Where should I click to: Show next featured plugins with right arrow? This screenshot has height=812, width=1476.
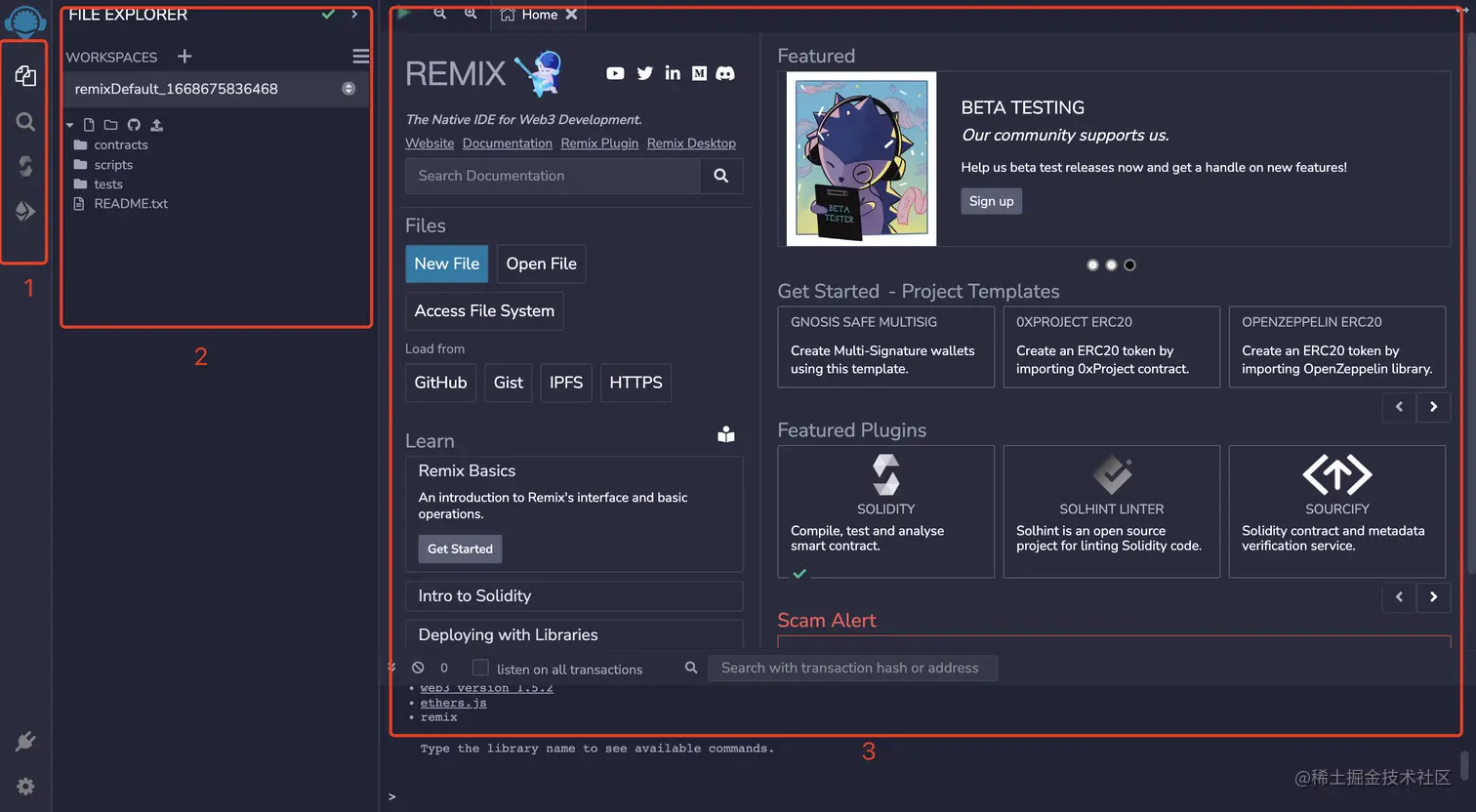[1433, 597]
